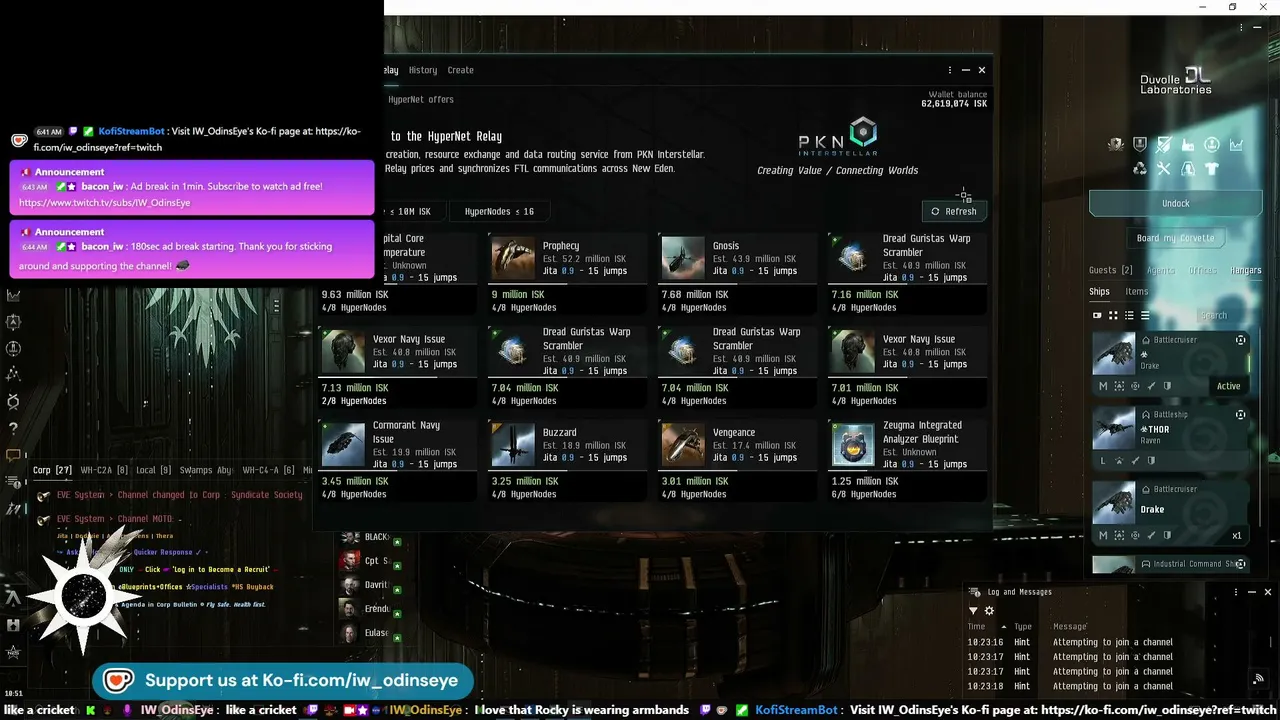Refresh the HyperNet offers list
Viewport: 1280px width, 720px height.
(x=953, y=211)
